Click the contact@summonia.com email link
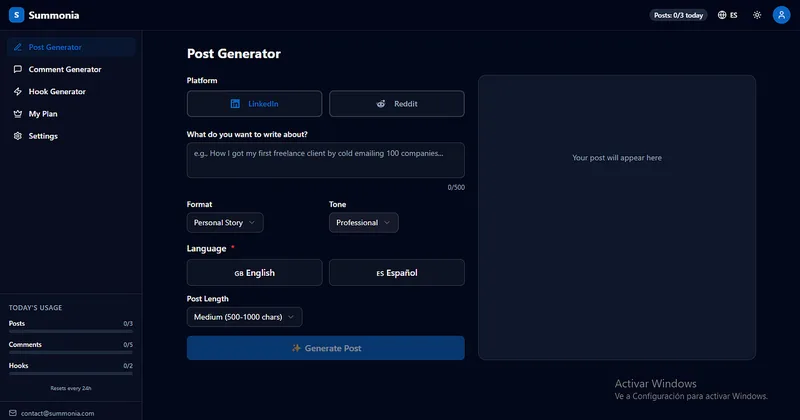 coord(58,413)
